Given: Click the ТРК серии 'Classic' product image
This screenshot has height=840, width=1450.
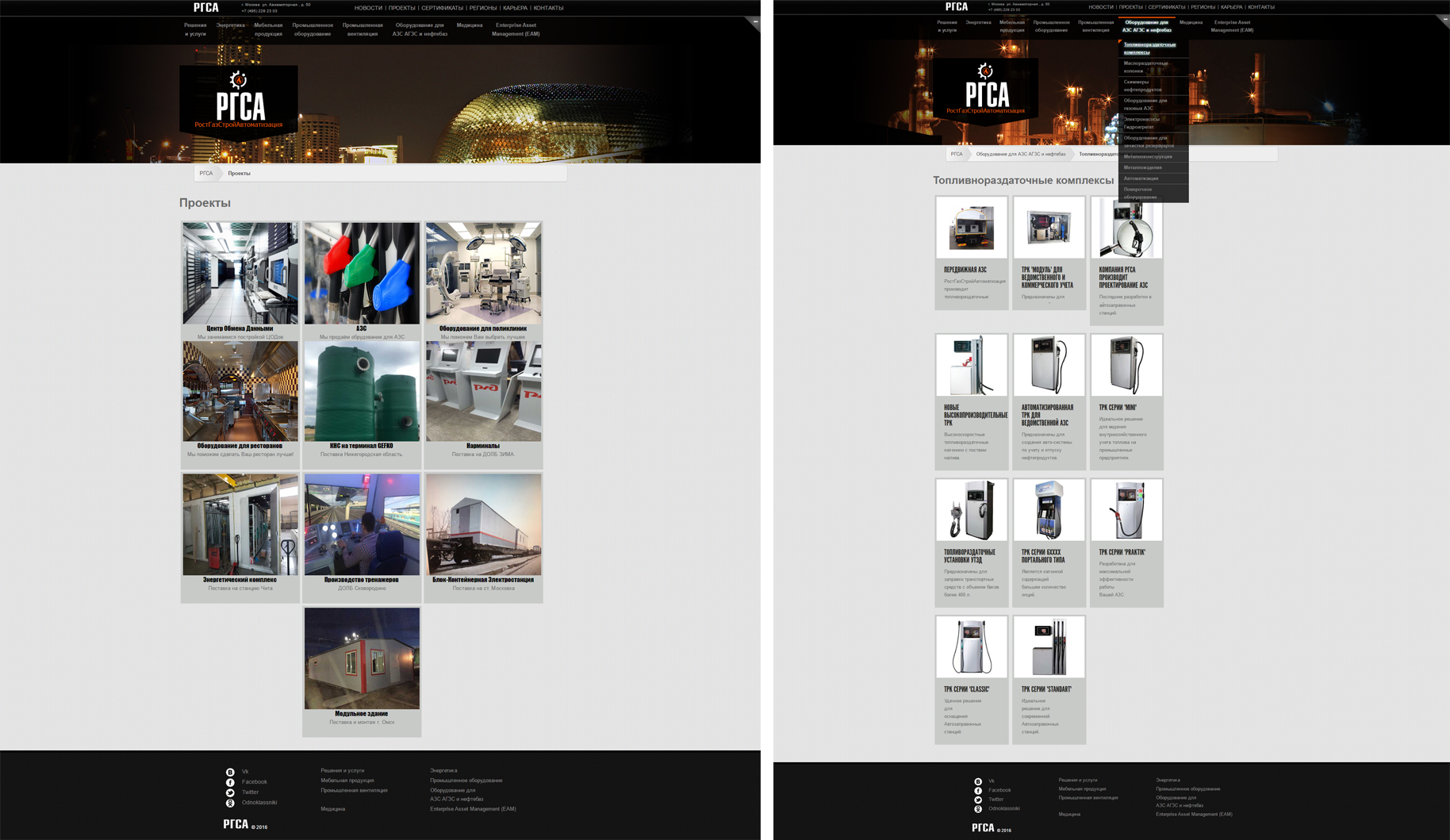Looking at the screenshot, I should (972, 647).
